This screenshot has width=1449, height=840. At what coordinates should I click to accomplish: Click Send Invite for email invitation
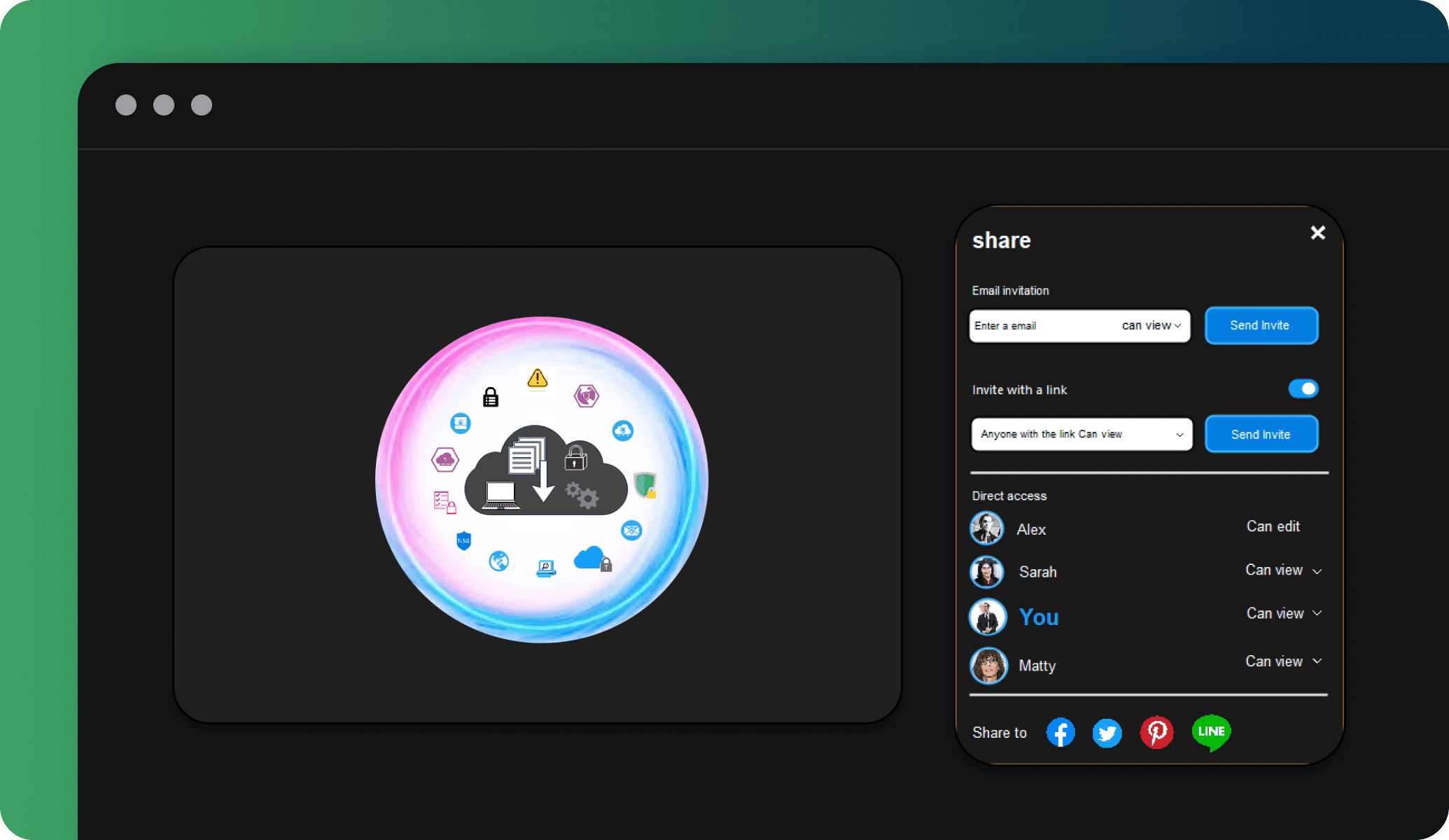(x=1260, y=324)
